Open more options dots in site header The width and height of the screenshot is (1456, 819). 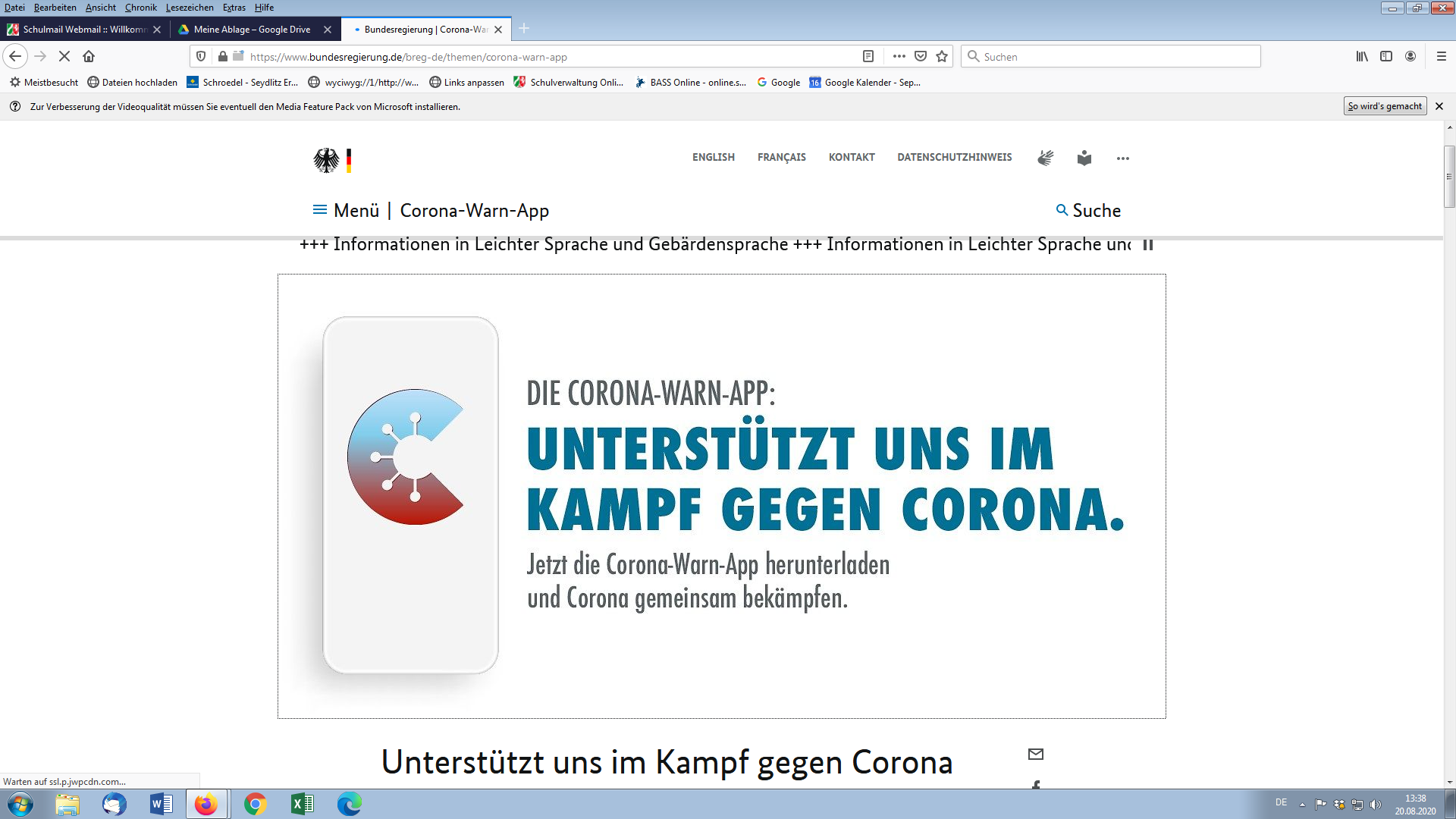[1123, 158]
